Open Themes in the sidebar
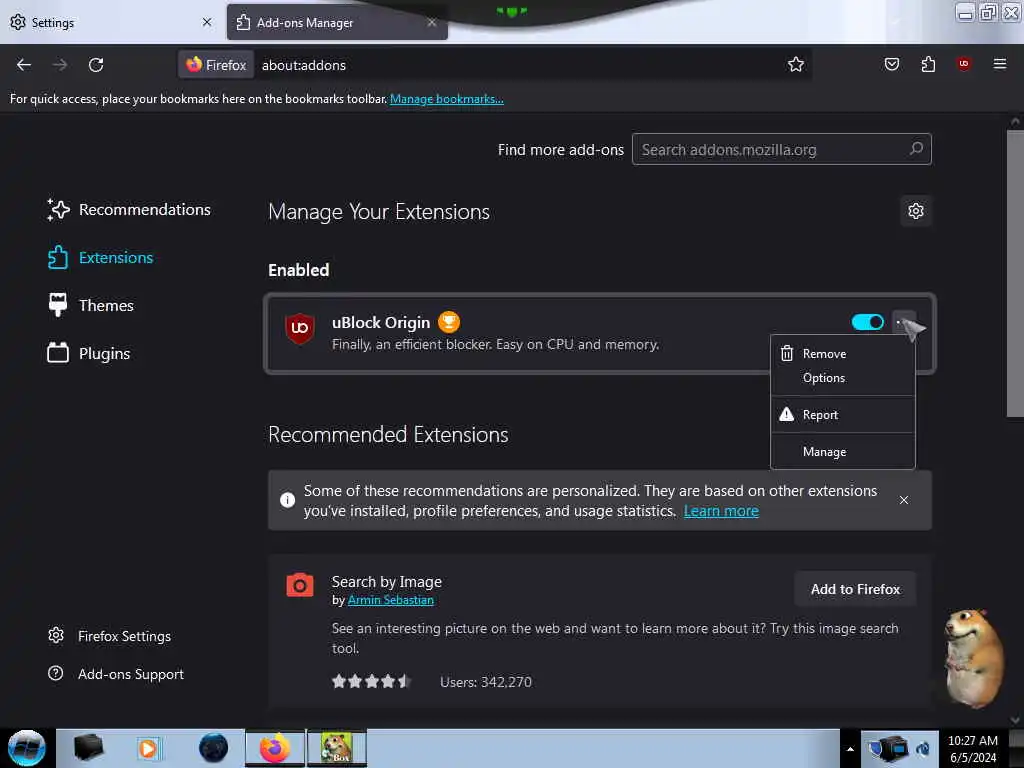Screen dimensions: 1024x768 (91, 306)
